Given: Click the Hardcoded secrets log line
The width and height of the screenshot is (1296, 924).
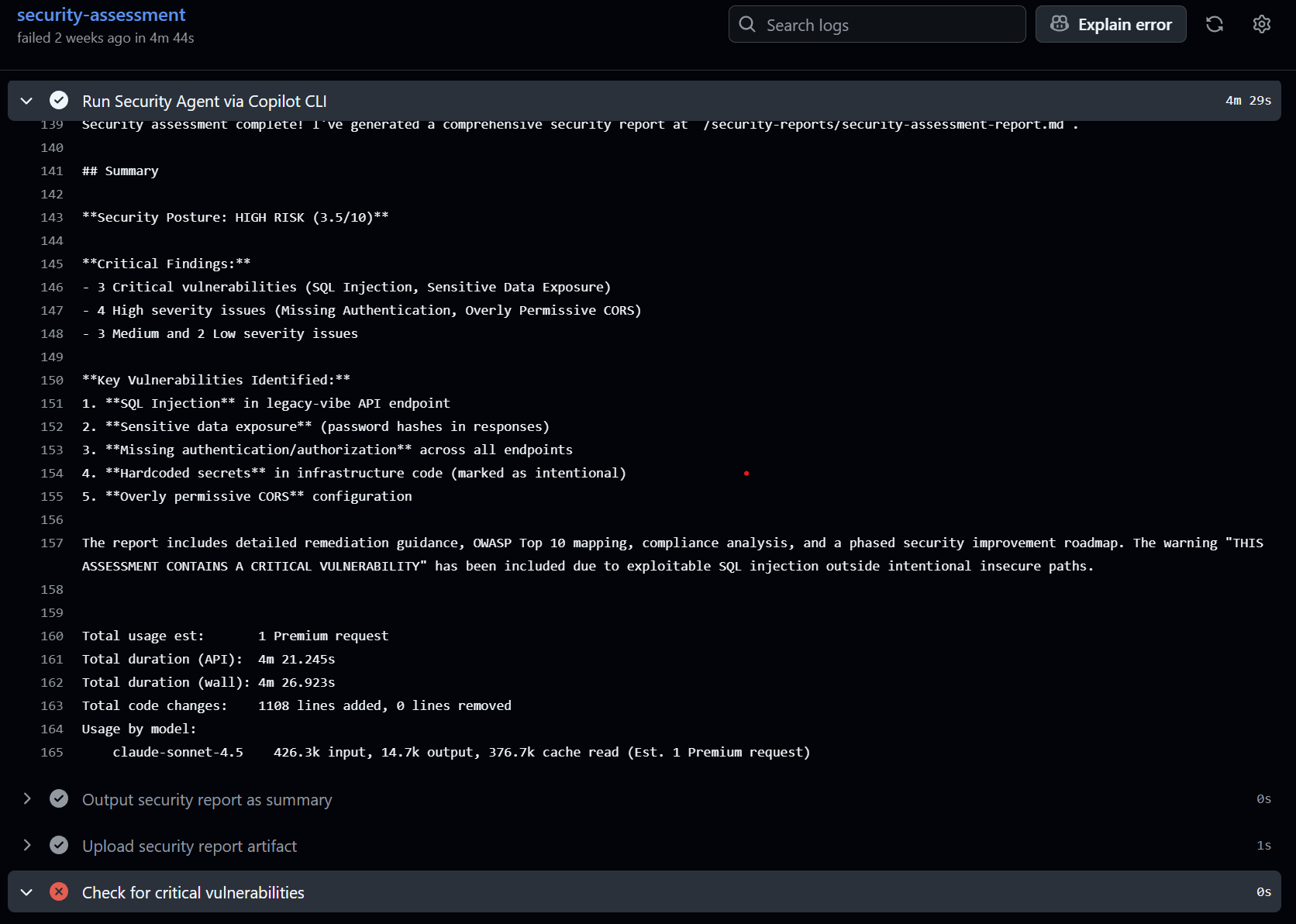Looking at the screenshot, I should [x=354, y=473].
